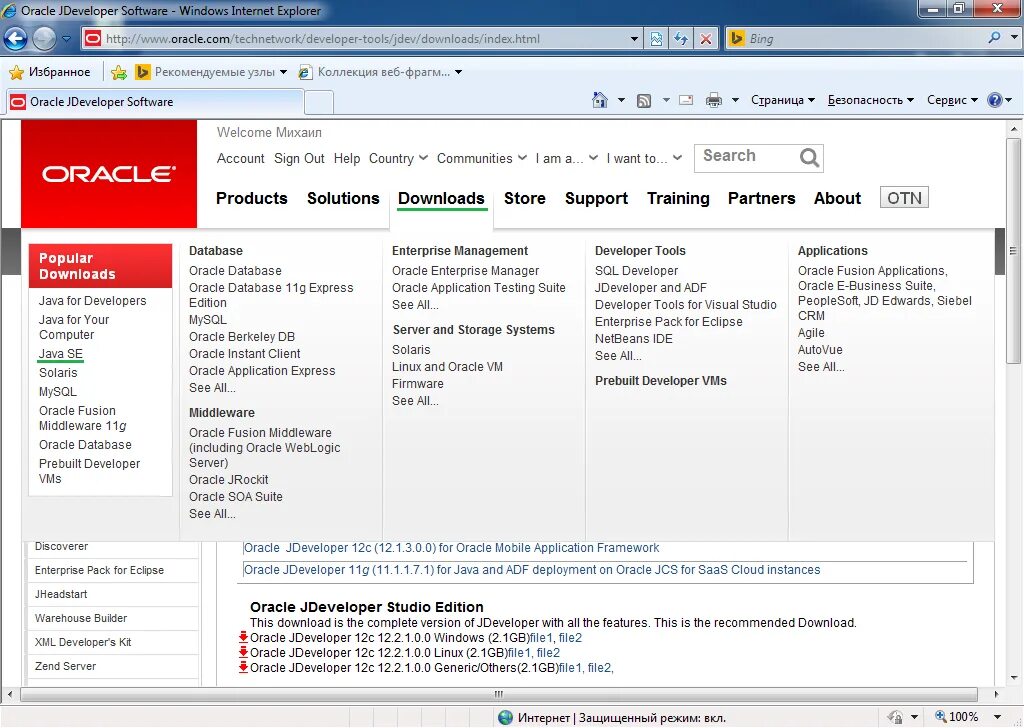Click the red Stop loading icon
Viewport: 1024px width, 728px height.
(706, 39)
